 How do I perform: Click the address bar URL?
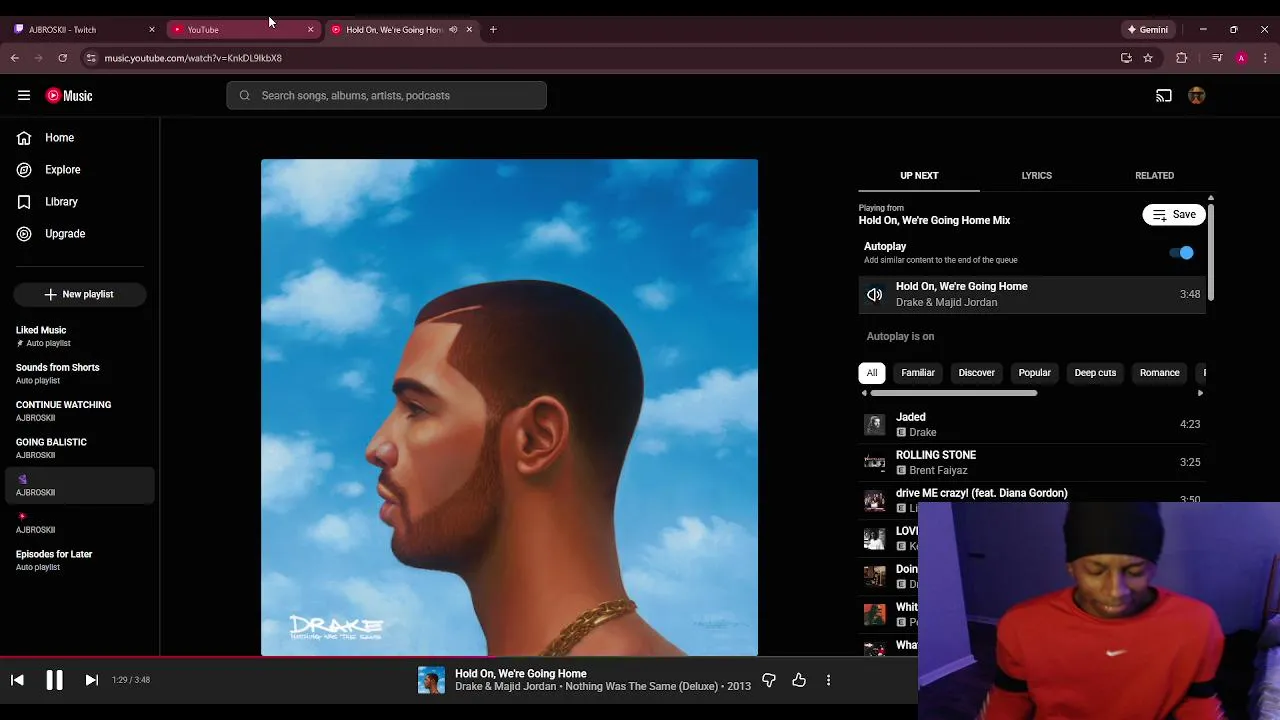tap(193, 58)
